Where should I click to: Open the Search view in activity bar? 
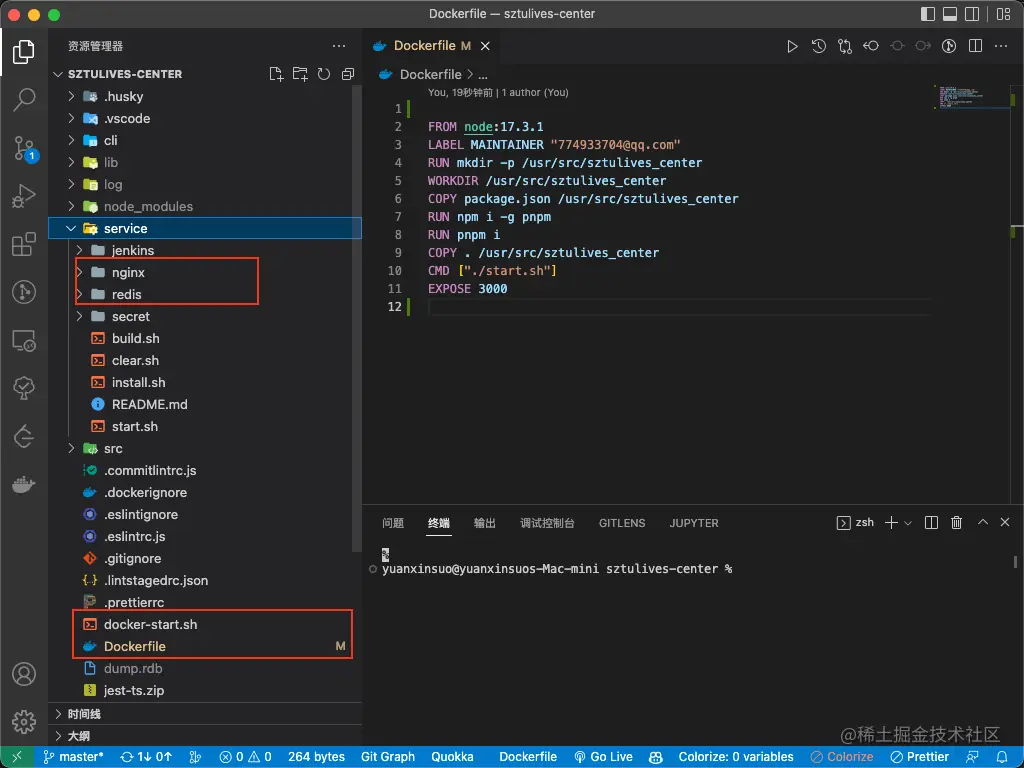(24, 100)
